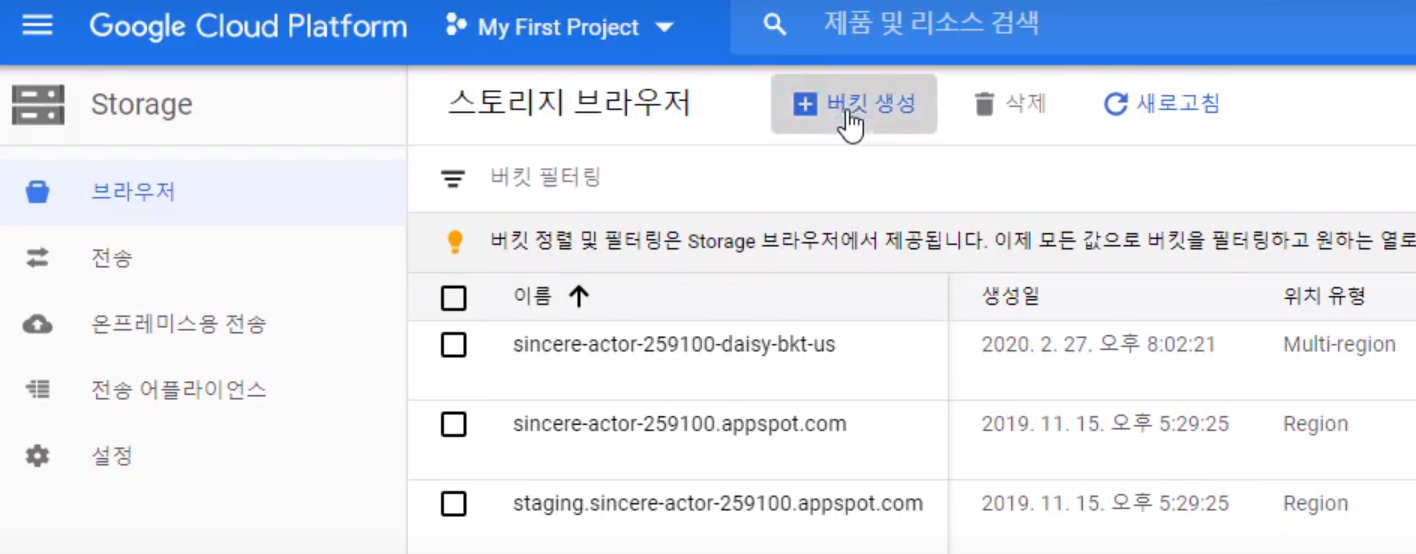Click the Google Cloud Platform logo text
The width and height of the screenshot is (1416, 554).
coord(248,26)
